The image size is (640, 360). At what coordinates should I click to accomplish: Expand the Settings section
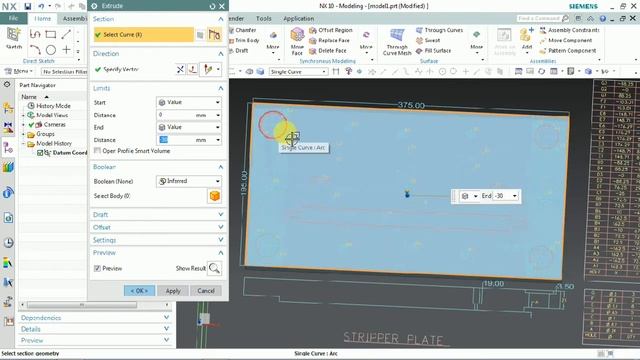pyautogui.click(x=158, y=240)
